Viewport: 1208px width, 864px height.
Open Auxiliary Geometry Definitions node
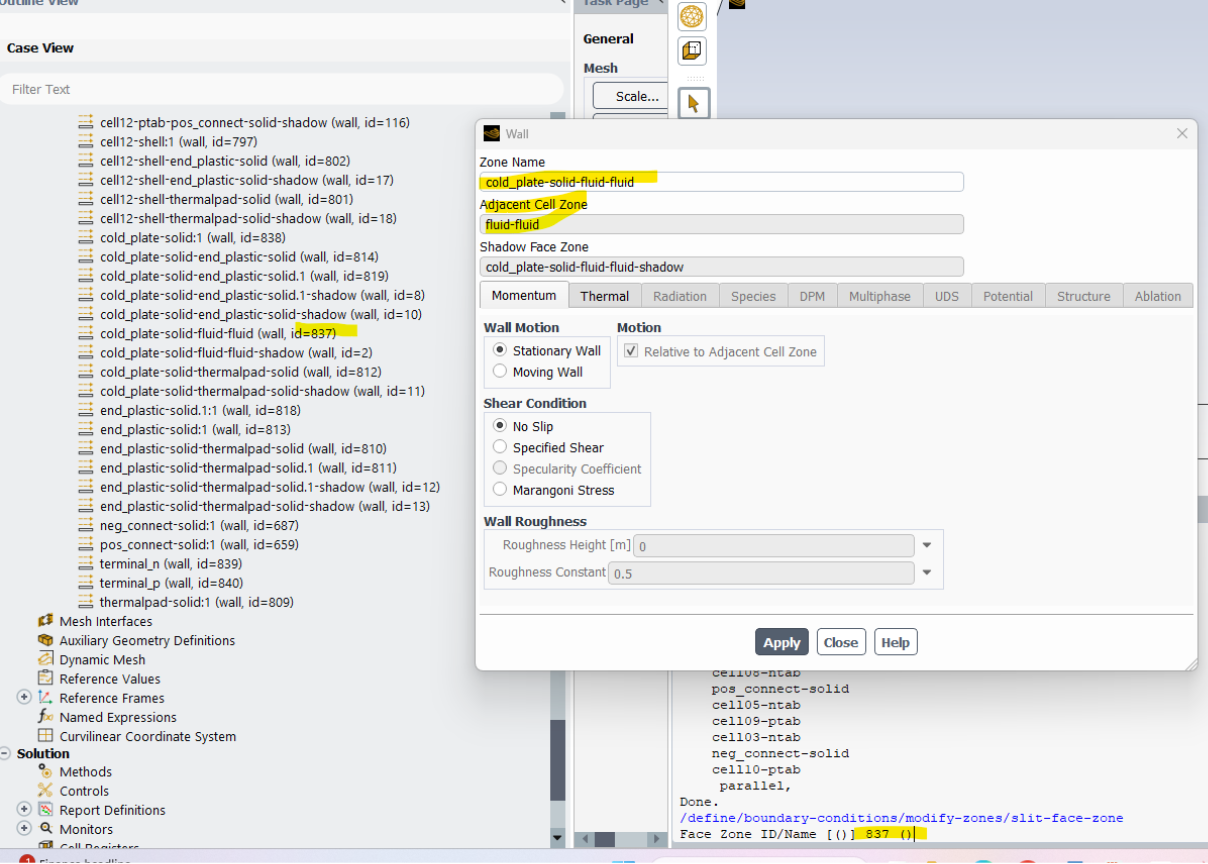click(147, 640)
